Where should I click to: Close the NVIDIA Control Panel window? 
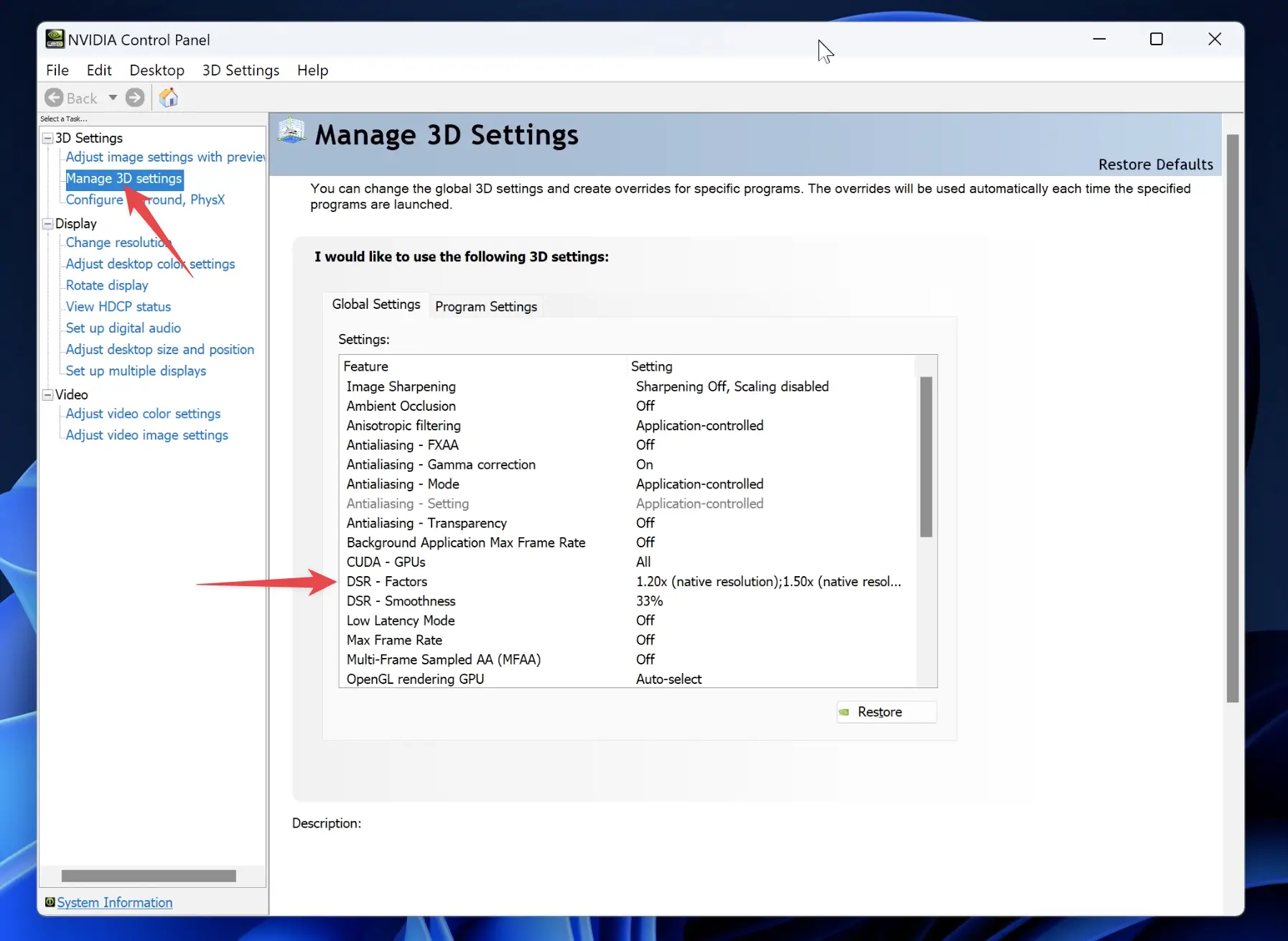pyautogui.click(x=1215, y=39)
